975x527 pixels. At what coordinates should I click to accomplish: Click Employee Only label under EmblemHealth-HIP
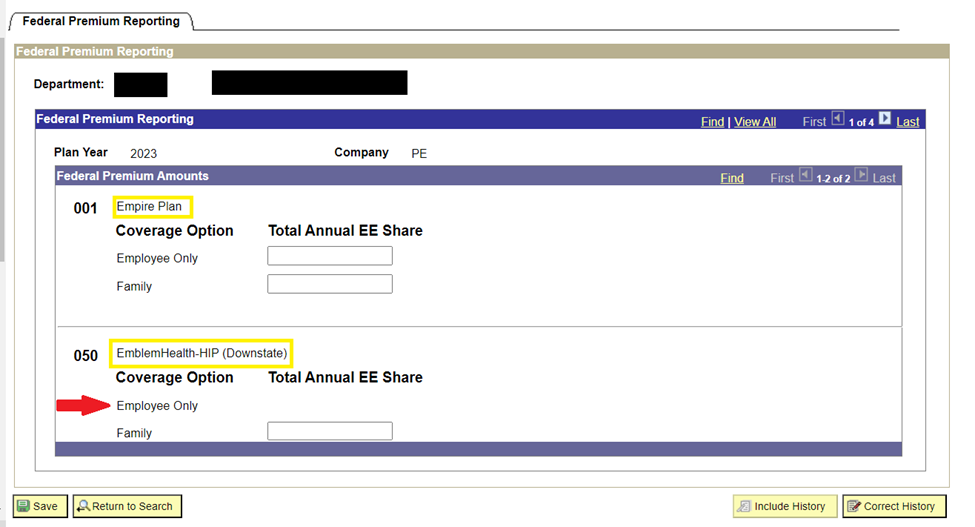coord(157,406)
